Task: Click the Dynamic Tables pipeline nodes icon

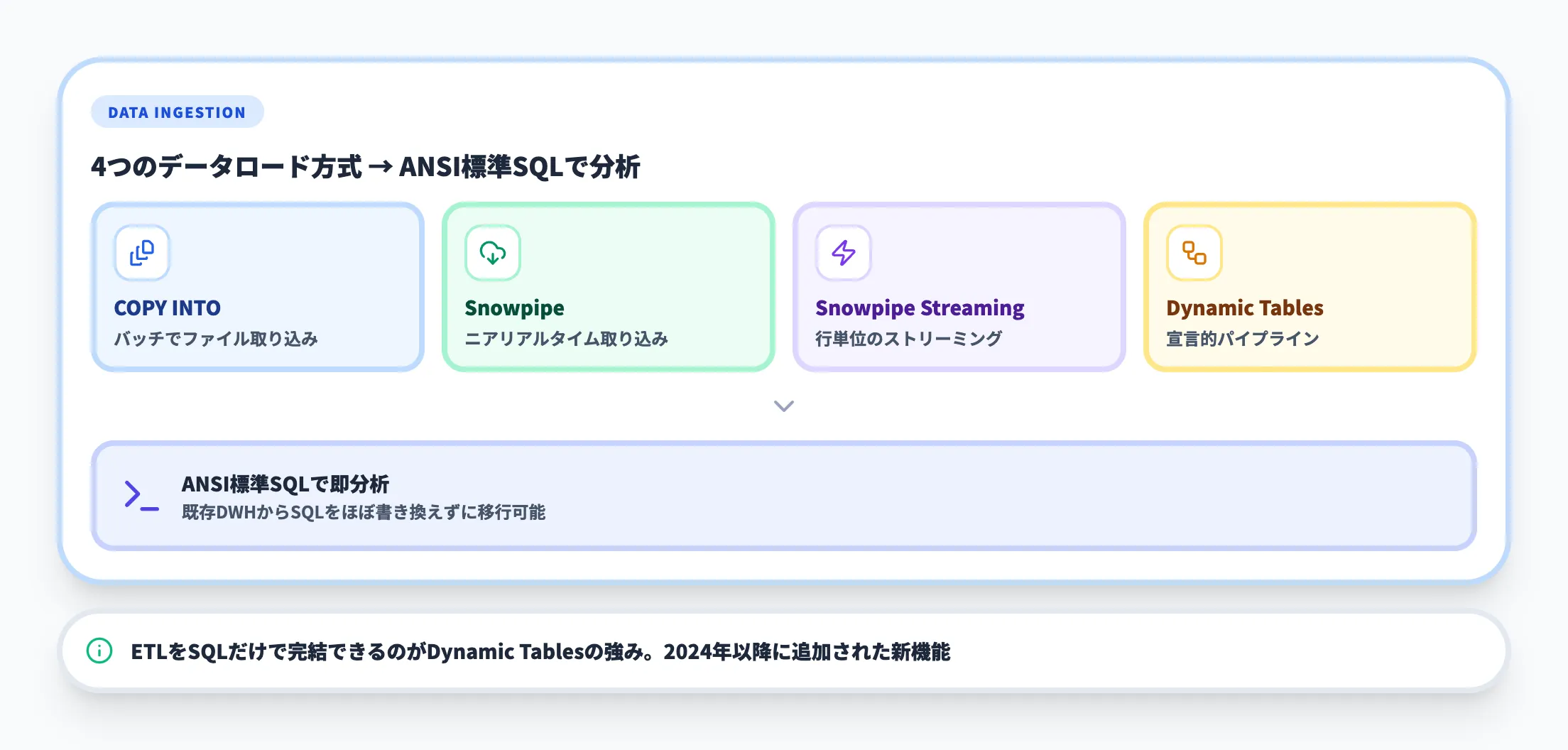Action: point(1192,252)
